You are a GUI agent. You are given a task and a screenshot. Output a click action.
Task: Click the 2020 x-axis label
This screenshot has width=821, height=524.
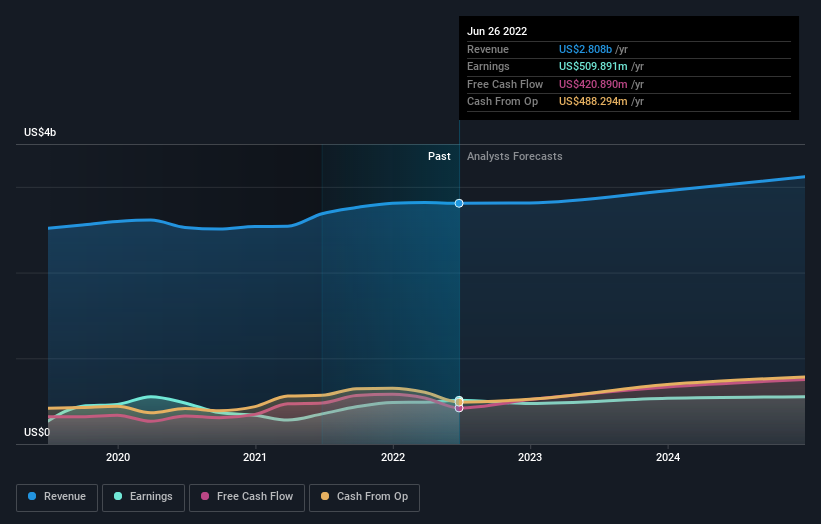tap(118, 457)
